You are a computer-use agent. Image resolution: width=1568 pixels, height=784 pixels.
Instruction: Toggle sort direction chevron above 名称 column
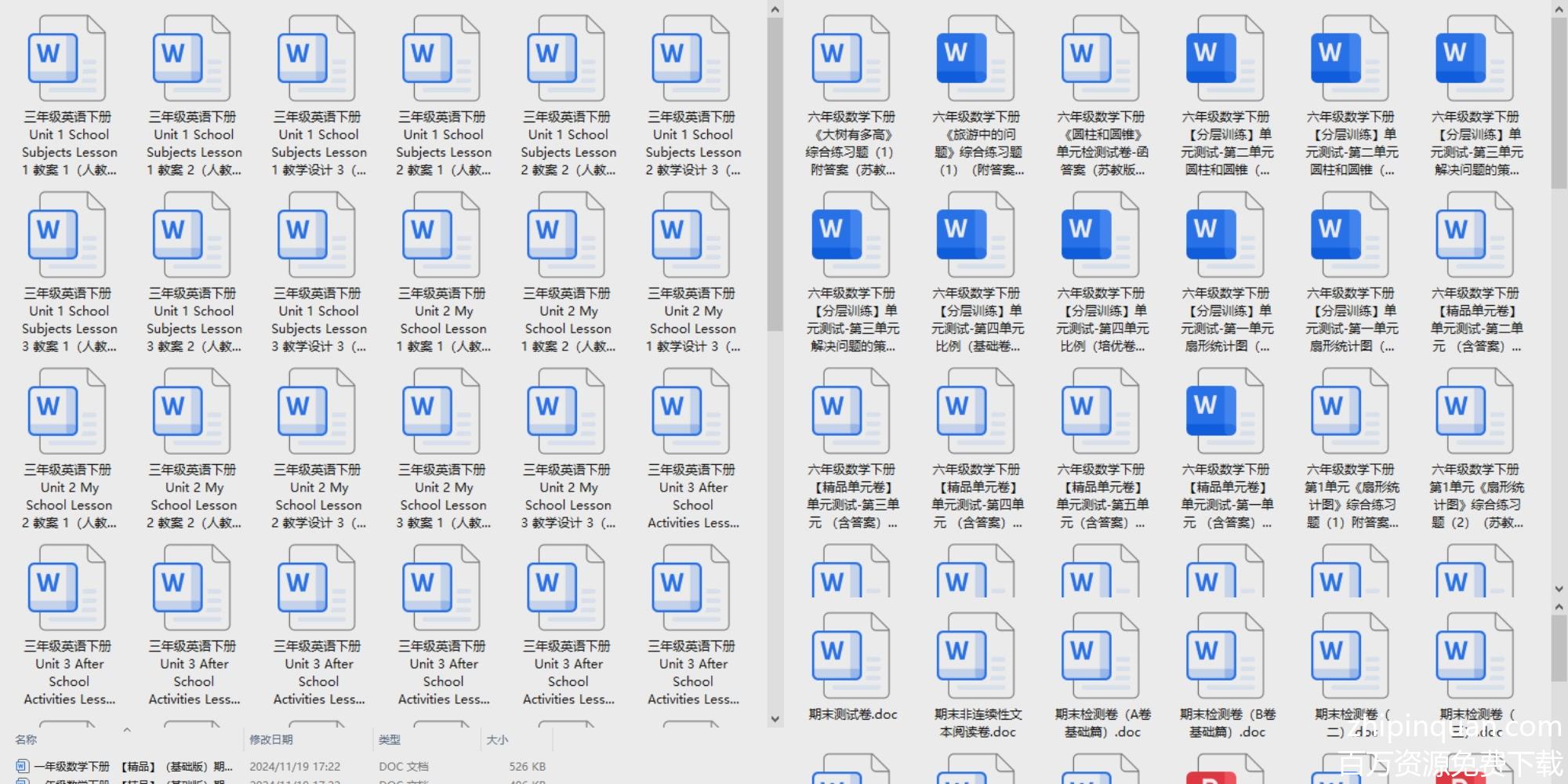point(126,729)
